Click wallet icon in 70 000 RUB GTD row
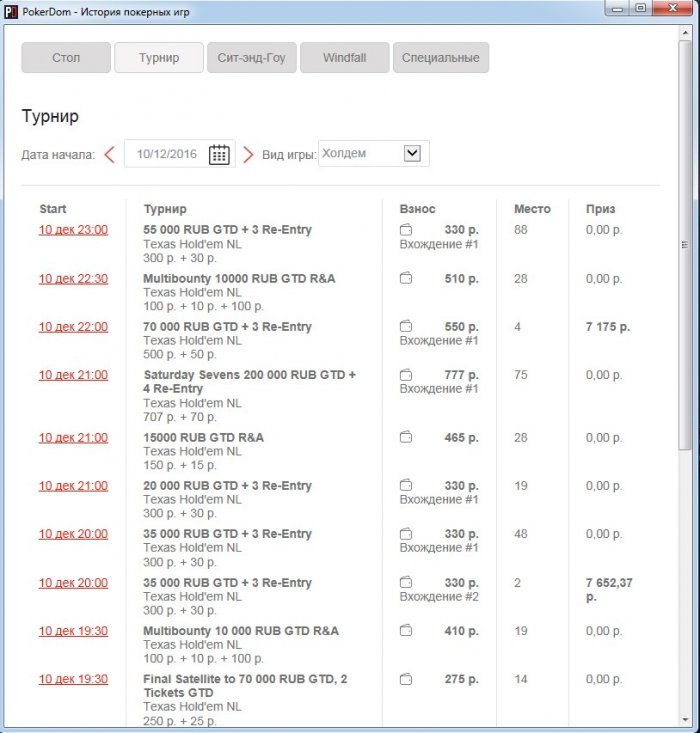 [x=406, y=326]
